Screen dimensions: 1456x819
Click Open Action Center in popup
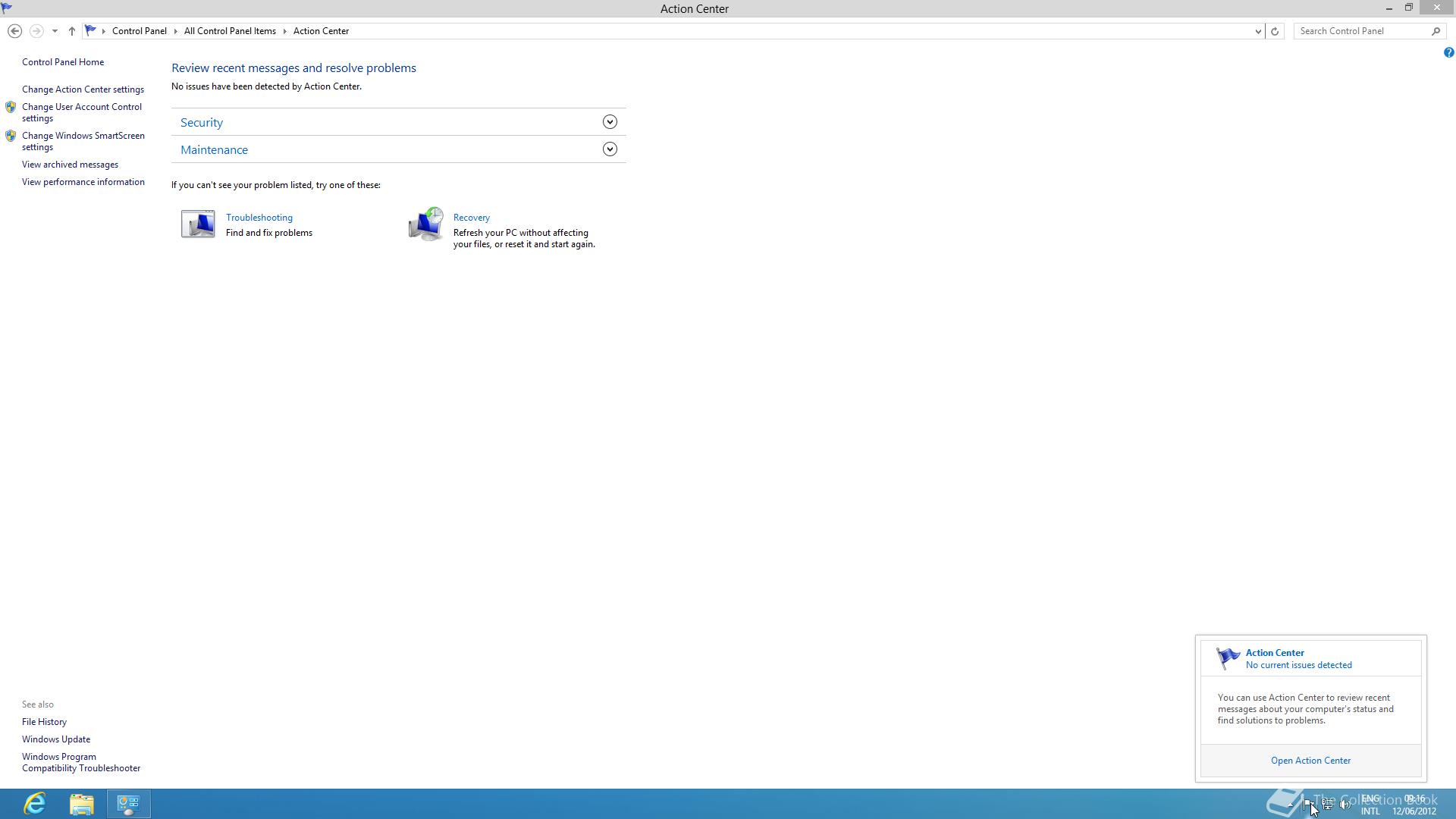pos(1310,761)
